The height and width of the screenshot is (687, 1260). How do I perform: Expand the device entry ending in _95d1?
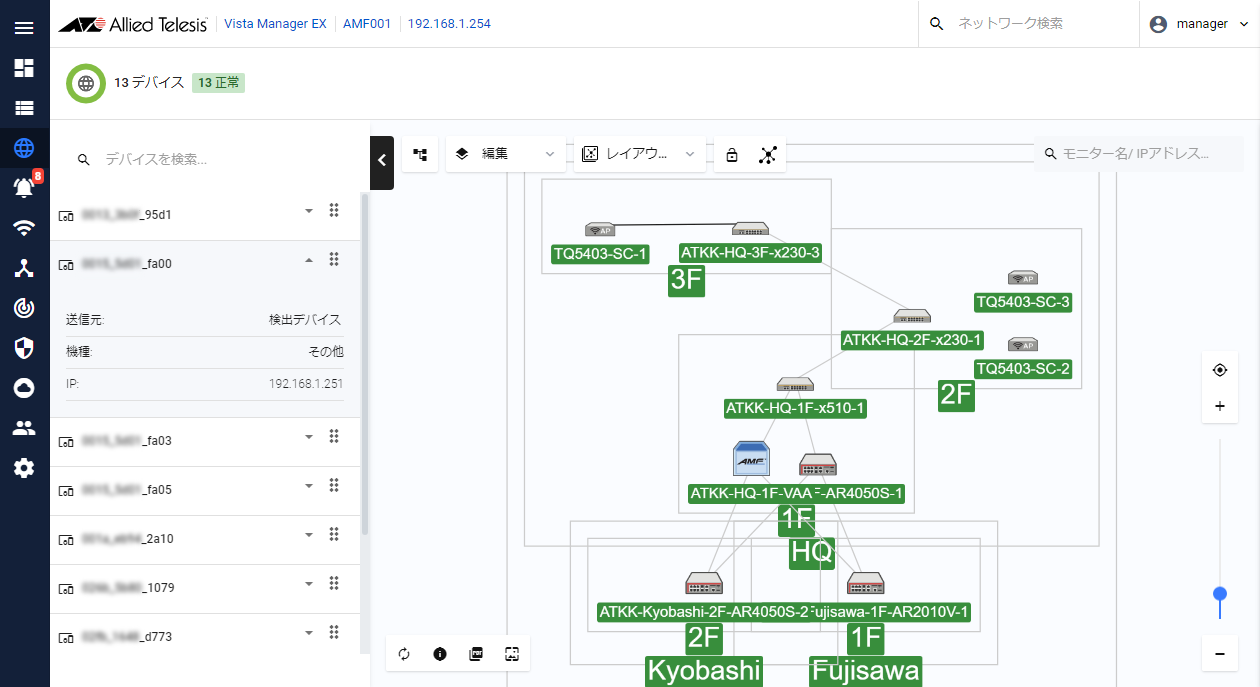pyautogui.click(x=309, y=211)
